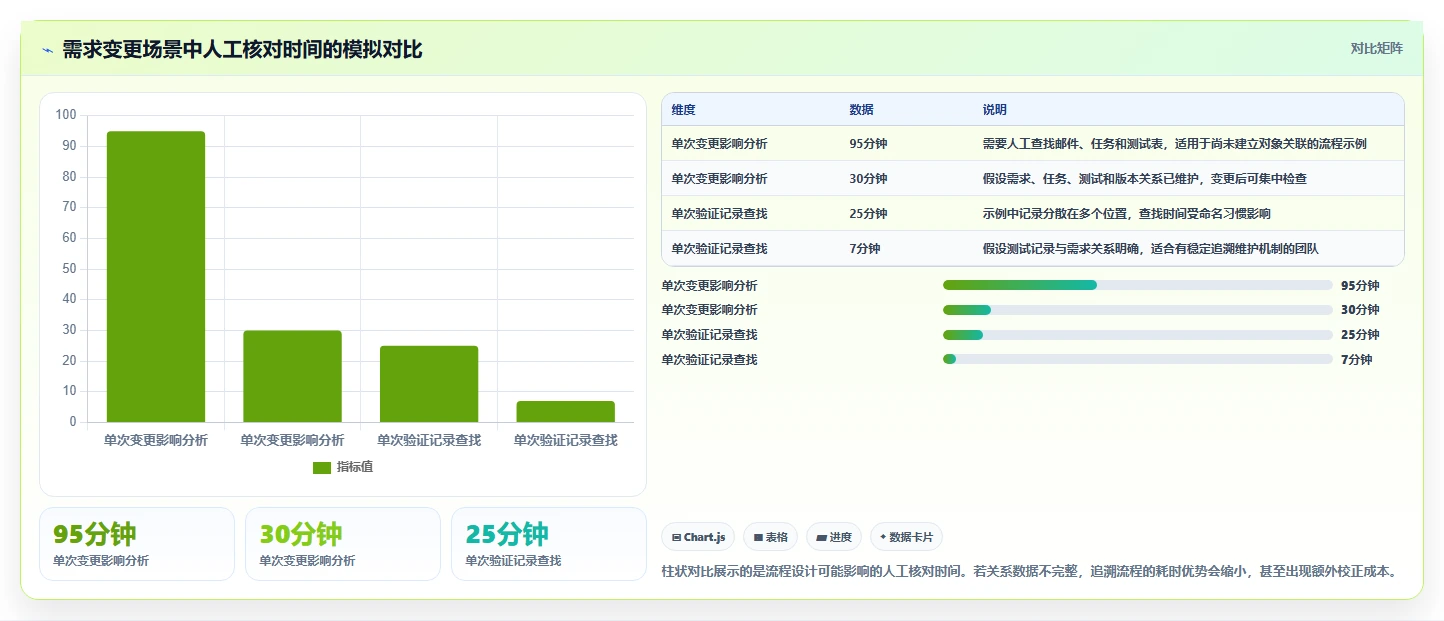The height and width of the screenshot is (621, 1444).
Task: Click the 数据 column header
Action: pyautogui.click(x=861, y=110)
